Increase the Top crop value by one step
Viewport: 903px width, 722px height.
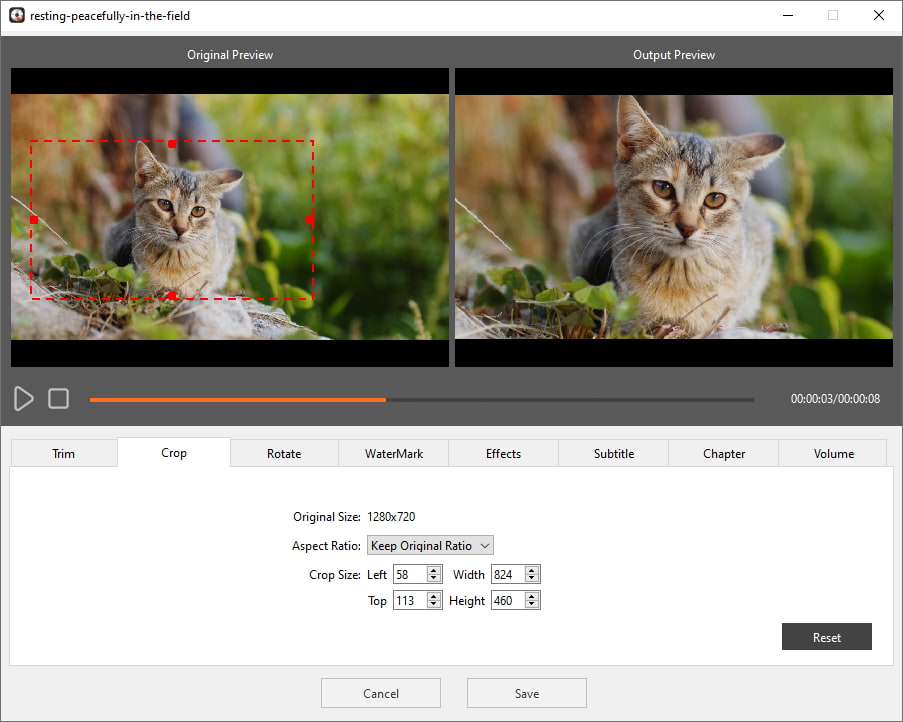click(x=434, y=596)
